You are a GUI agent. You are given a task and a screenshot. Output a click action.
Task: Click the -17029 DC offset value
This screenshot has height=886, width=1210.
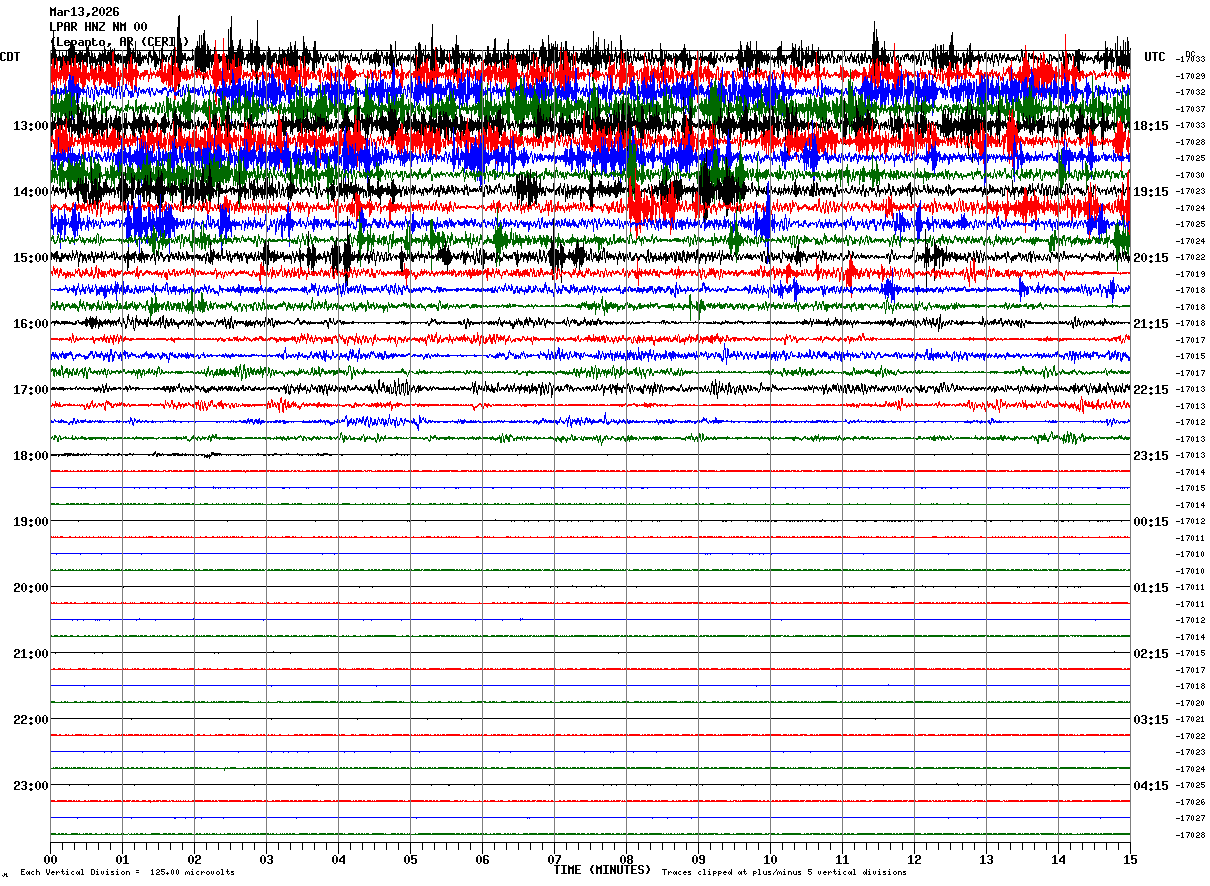1191,76
